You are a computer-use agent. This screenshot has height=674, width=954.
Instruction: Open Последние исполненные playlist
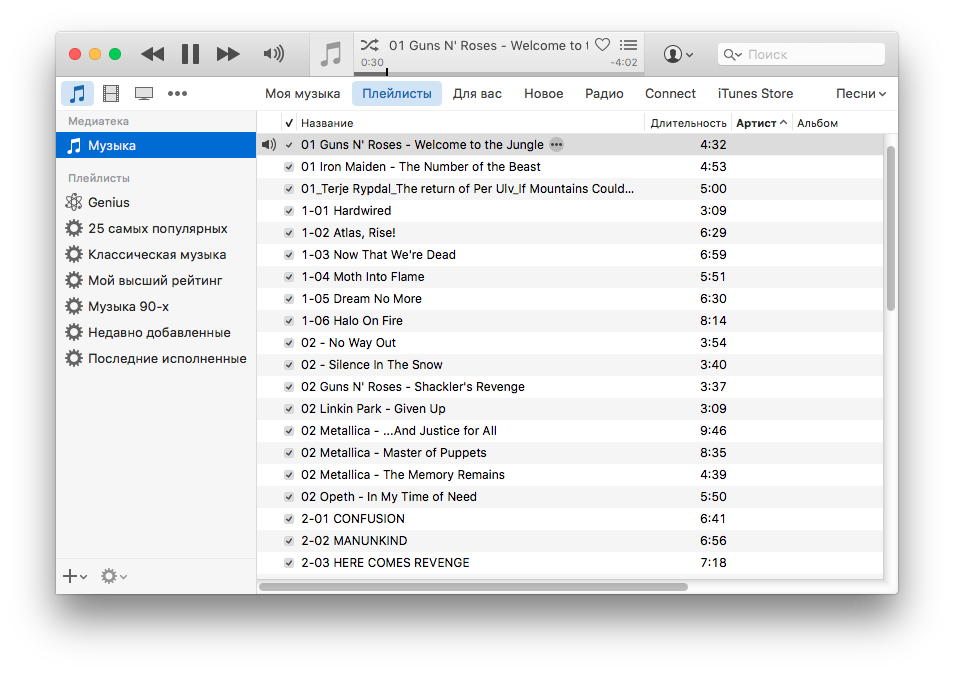[x=156, y=359]
